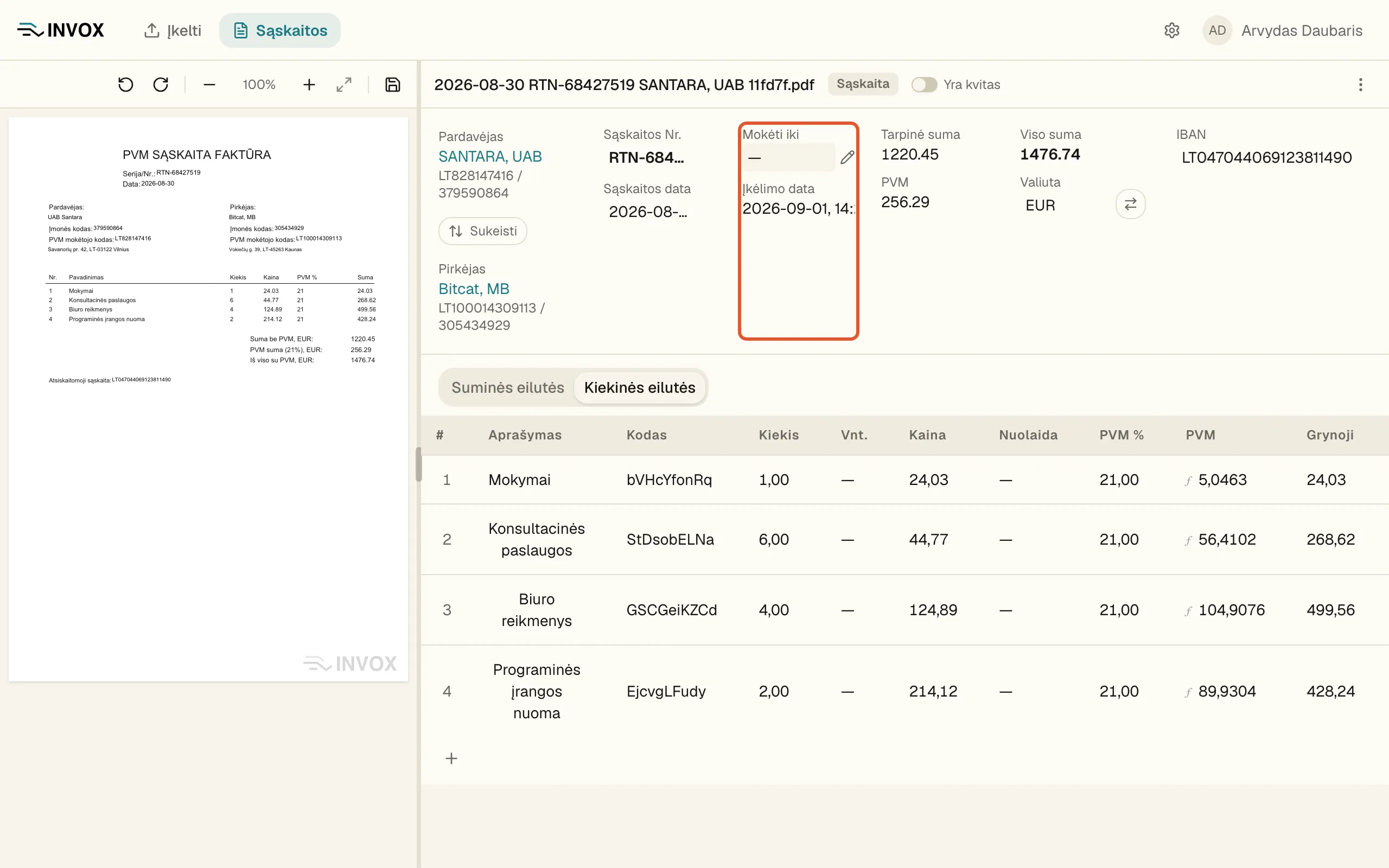Open seller SANTARA, UAB link
Screen dimensions: 1389x868
pyautogui.click(x=490, y=157)
